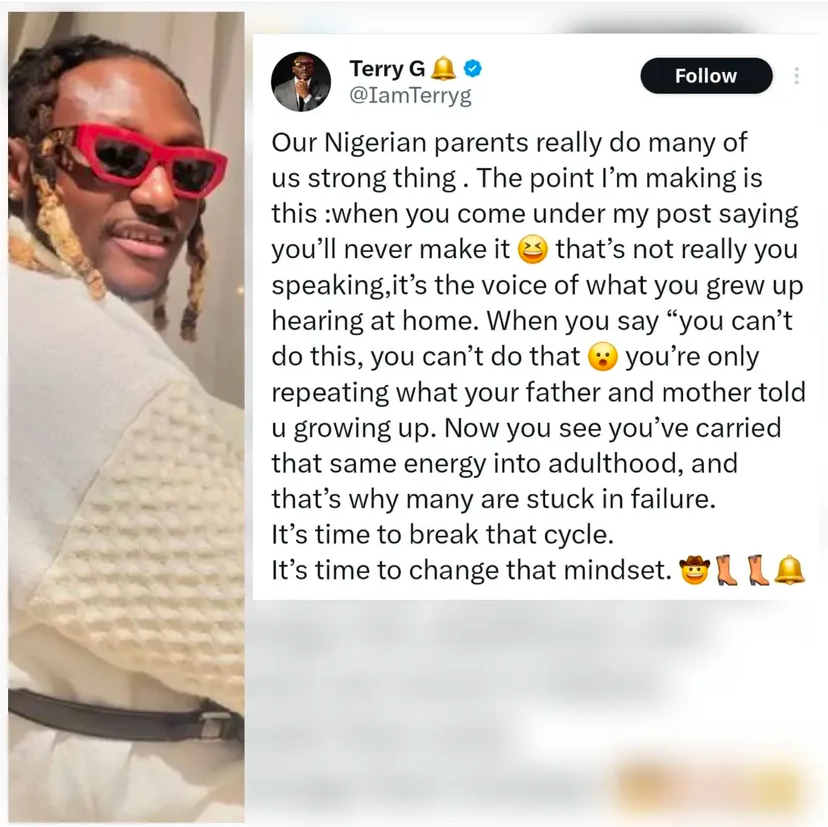This screenshot has width=828, height=827.
Task: Click the bell emoji ending the tweet
Action: click(790, 570)
